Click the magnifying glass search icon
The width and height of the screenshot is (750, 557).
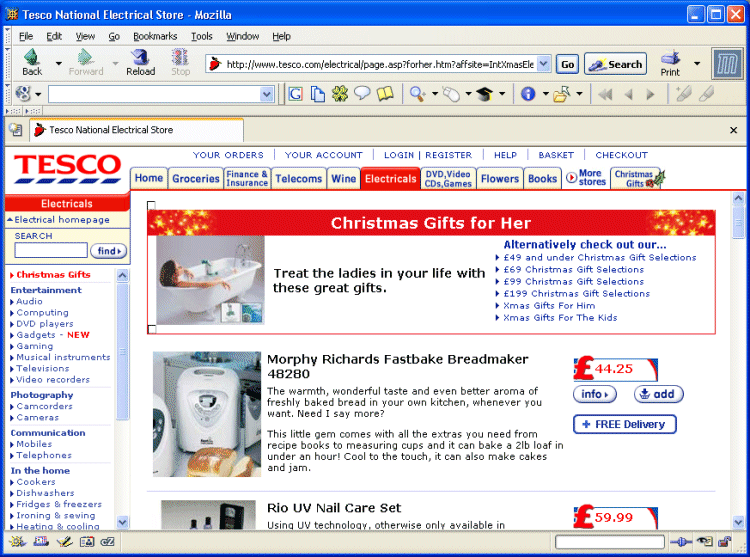tap(418, 94)
